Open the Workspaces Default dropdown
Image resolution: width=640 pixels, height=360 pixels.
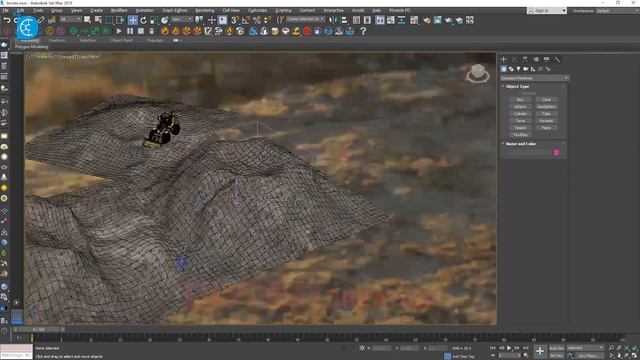tap(617, 11)
